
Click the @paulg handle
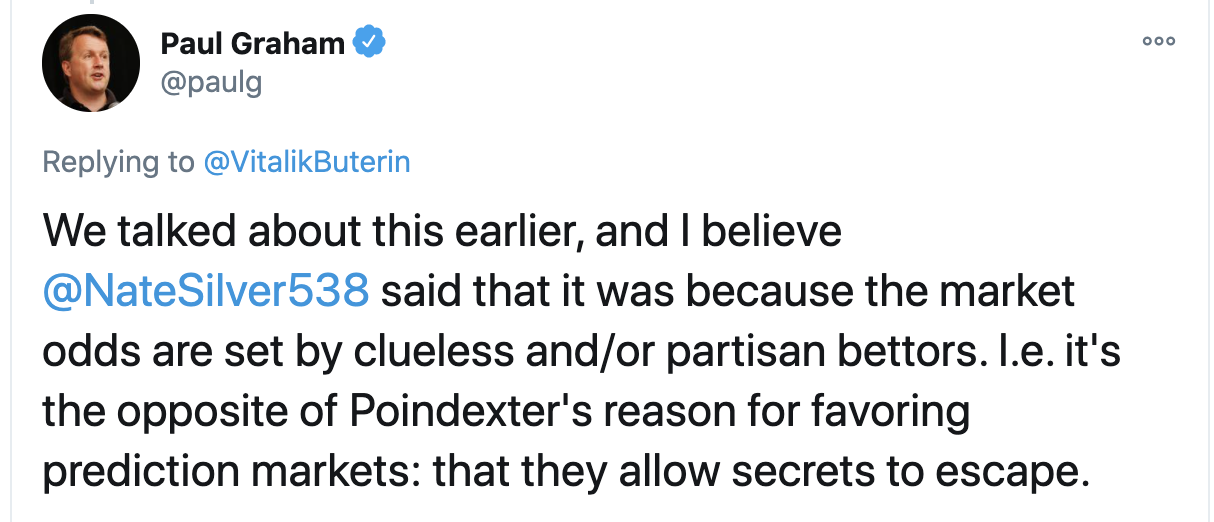coord(210,81)
